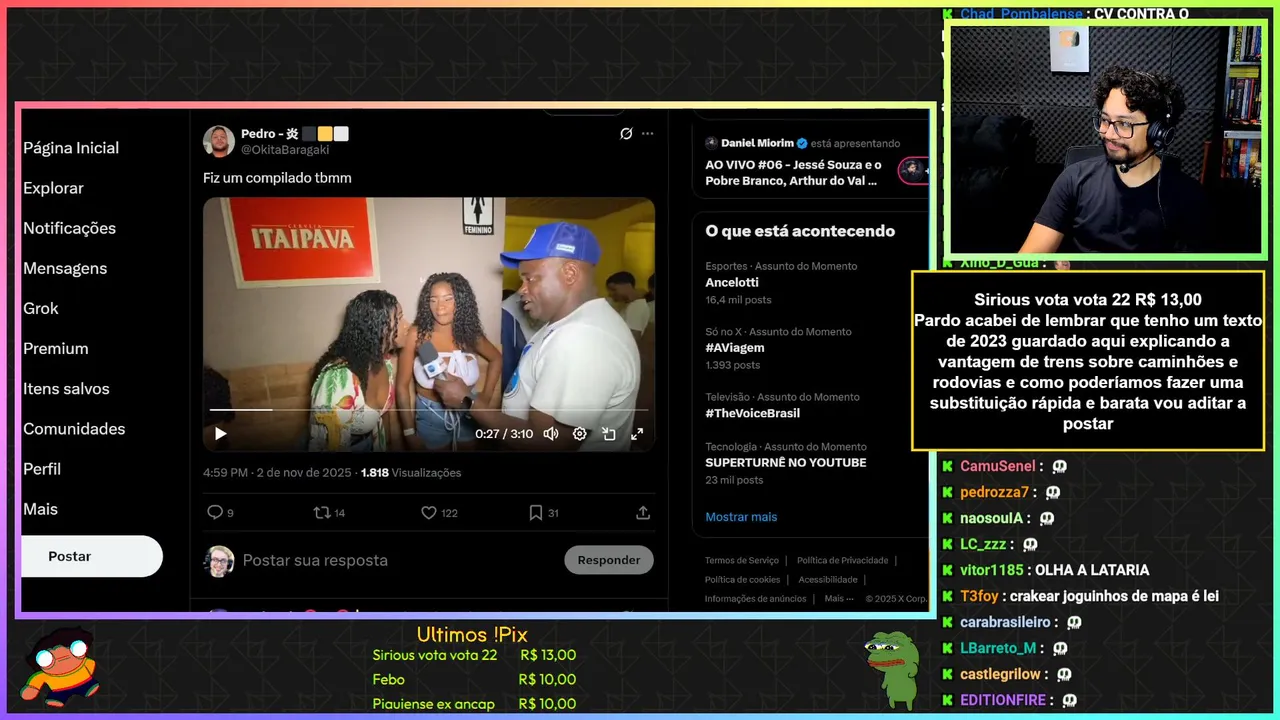Like the post with 122 likes
This screenshot has width=1280, height=720.
pyautogui.click(x=439, y=512)
